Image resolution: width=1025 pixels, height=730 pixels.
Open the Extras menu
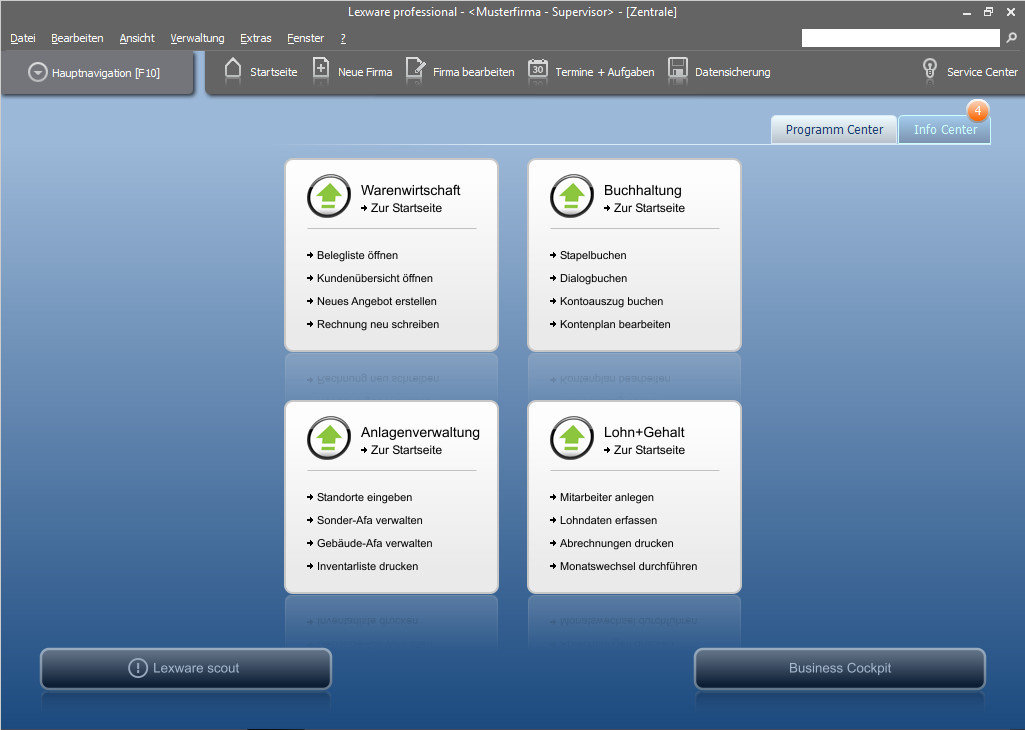[255, 37]
